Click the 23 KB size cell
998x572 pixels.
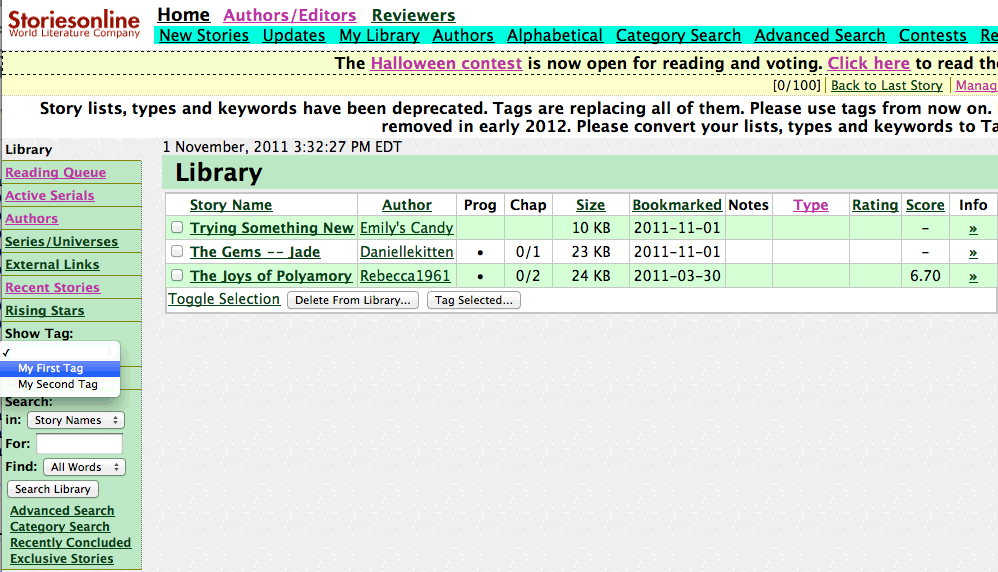[x=591, y=252]
